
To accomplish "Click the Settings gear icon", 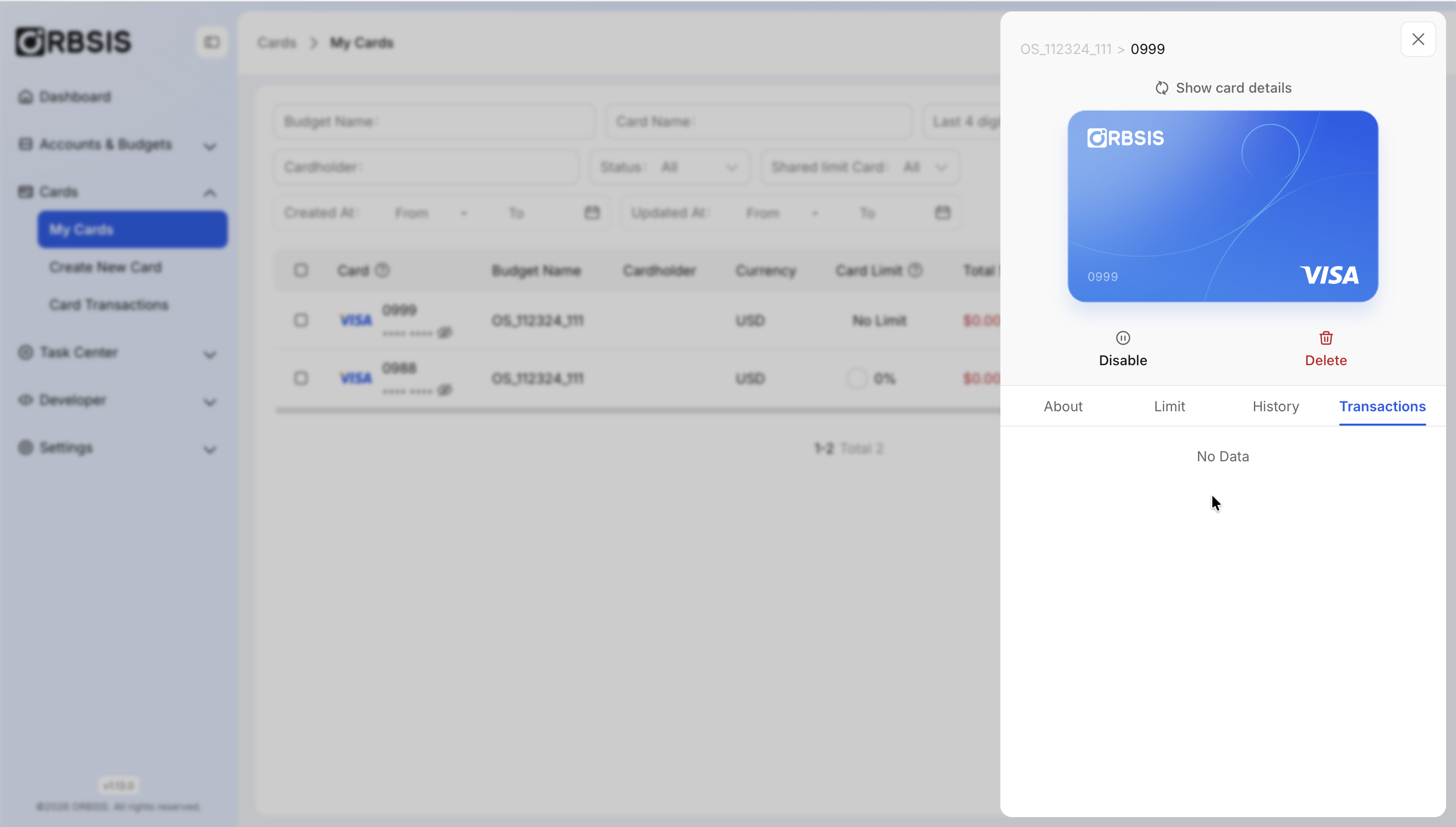I will point(26,447).
